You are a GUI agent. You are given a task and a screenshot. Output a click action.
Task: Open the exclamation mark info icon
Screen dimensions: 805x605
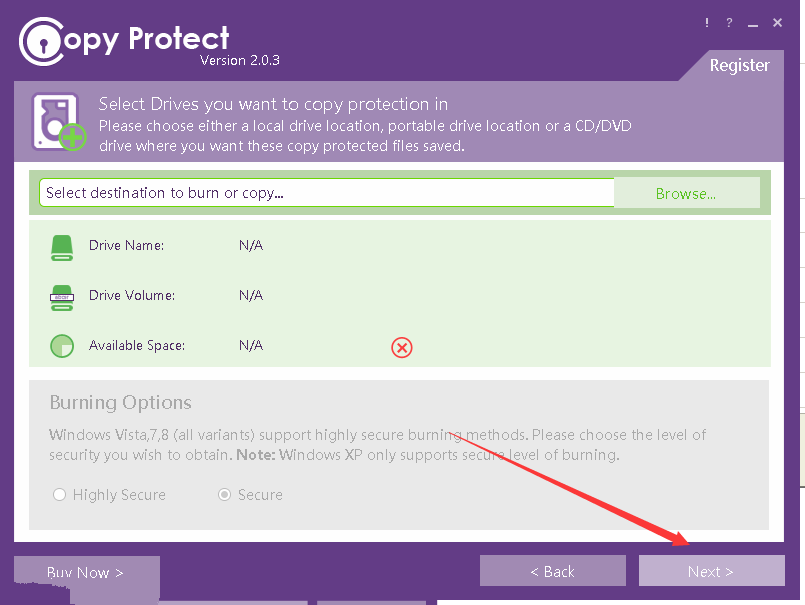coord(707,23)
